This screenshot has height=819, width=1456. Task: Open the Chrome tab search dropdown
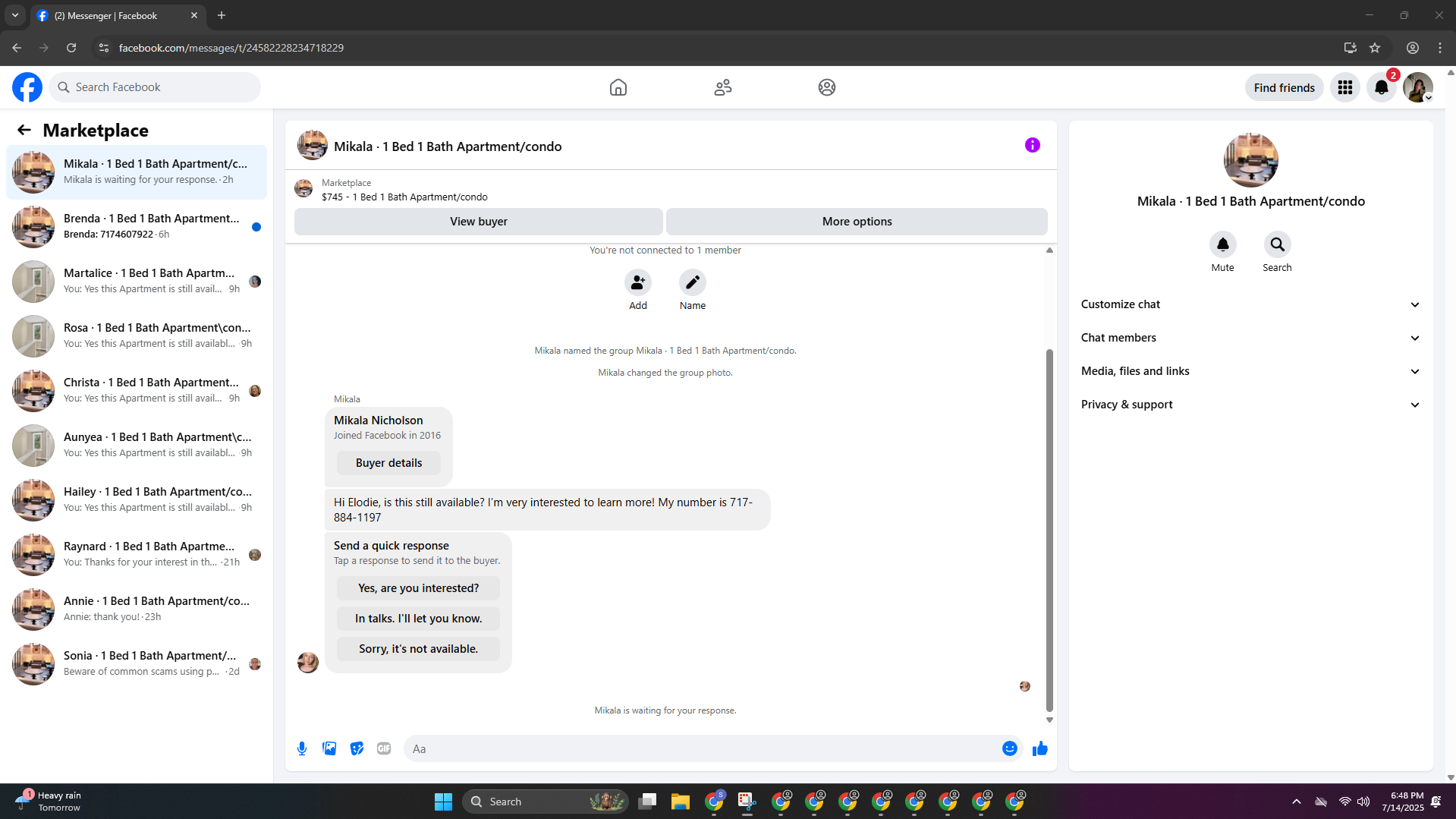pyautogui.click(x=15, y=15)
